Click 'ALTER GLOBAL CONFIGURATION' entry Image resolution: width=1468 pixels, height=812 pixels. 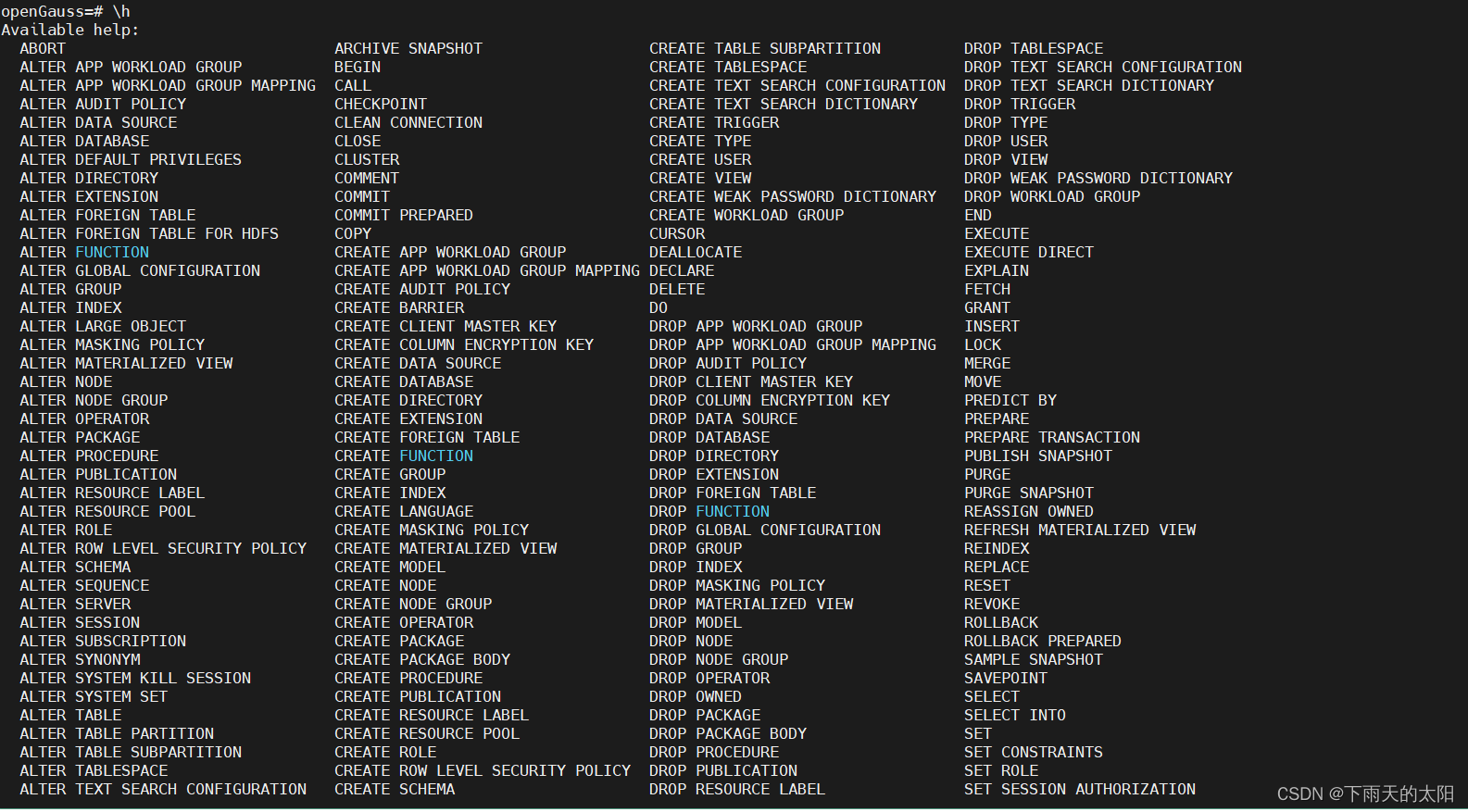(x=140, y=270)
